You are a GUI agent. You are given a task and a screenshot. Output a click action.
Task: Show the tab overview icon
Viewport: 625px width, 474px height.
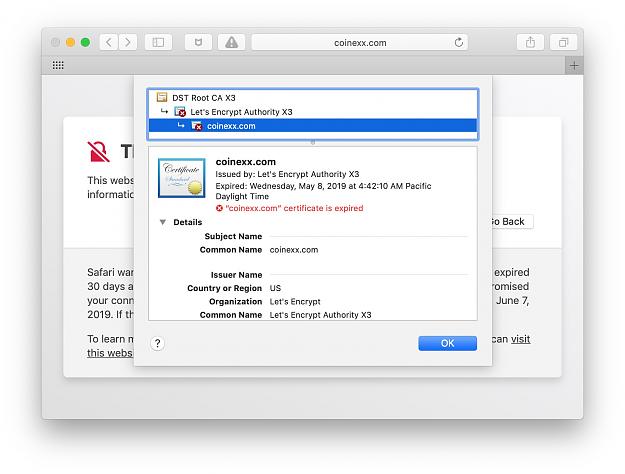(x=563, y=42)
